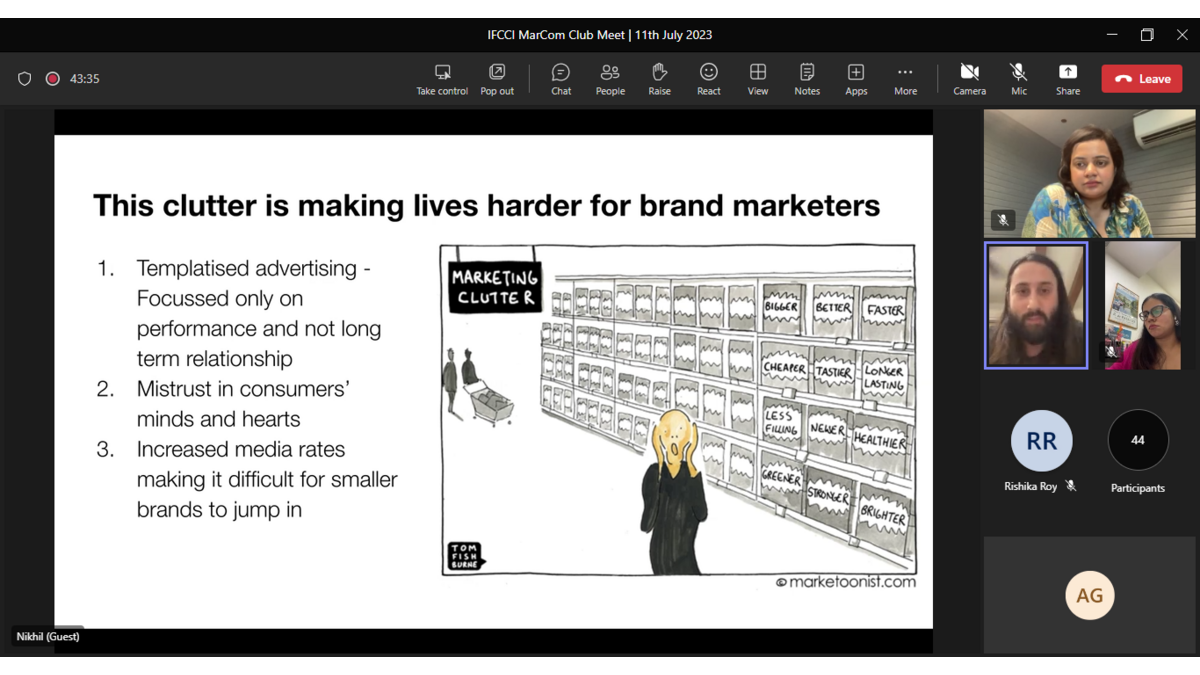Open Rishika Roy's RR avatar
1200x675 pixels.
click(x=1041, y=441)
